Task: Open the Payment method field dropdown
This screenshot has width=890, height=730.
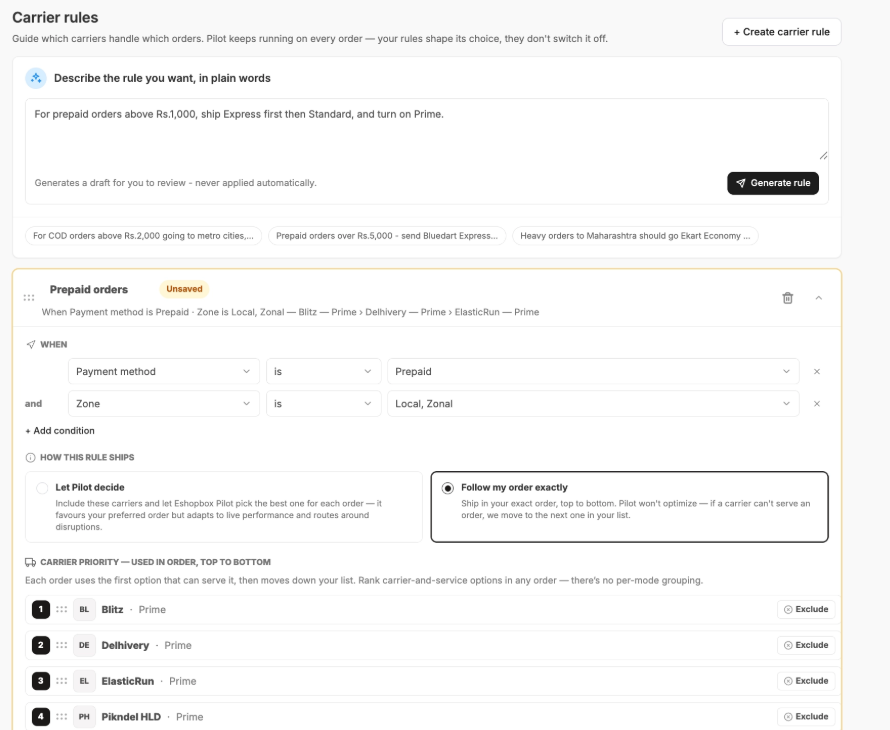Action: tap(163, 371)
